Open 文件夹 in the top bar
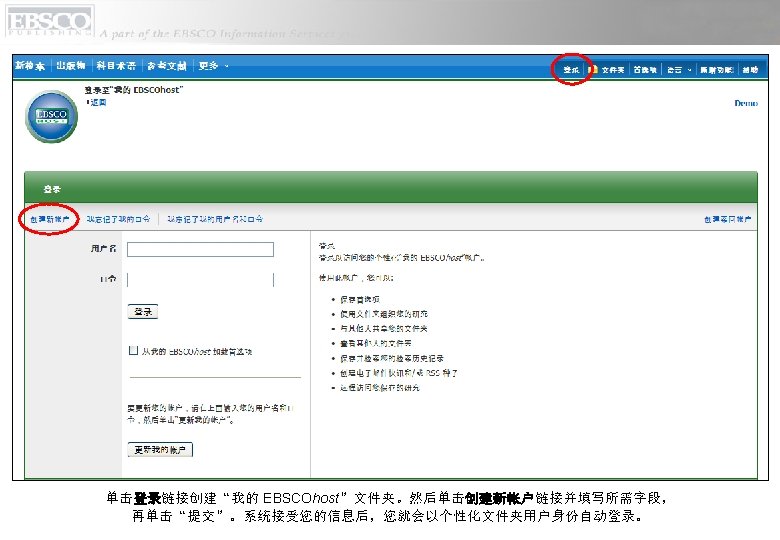Viewport: 780px width, 540px height. [613, 70]
